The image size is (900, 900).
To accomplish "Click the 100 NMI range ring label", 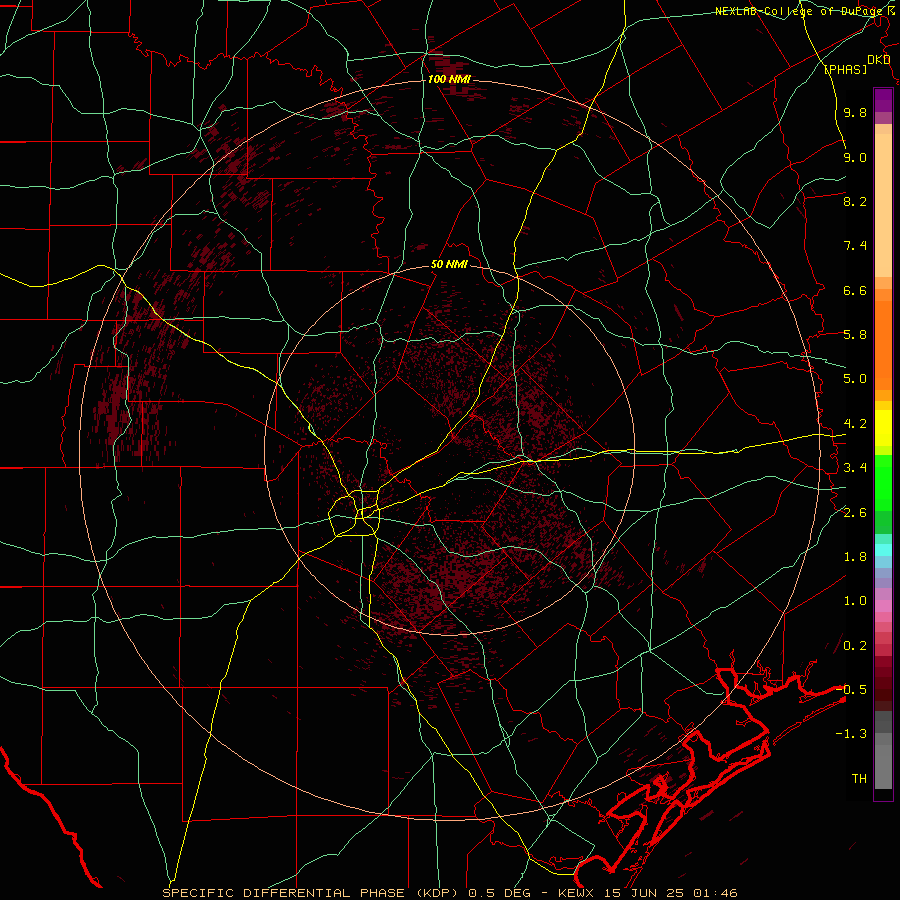I will point(449,79).
